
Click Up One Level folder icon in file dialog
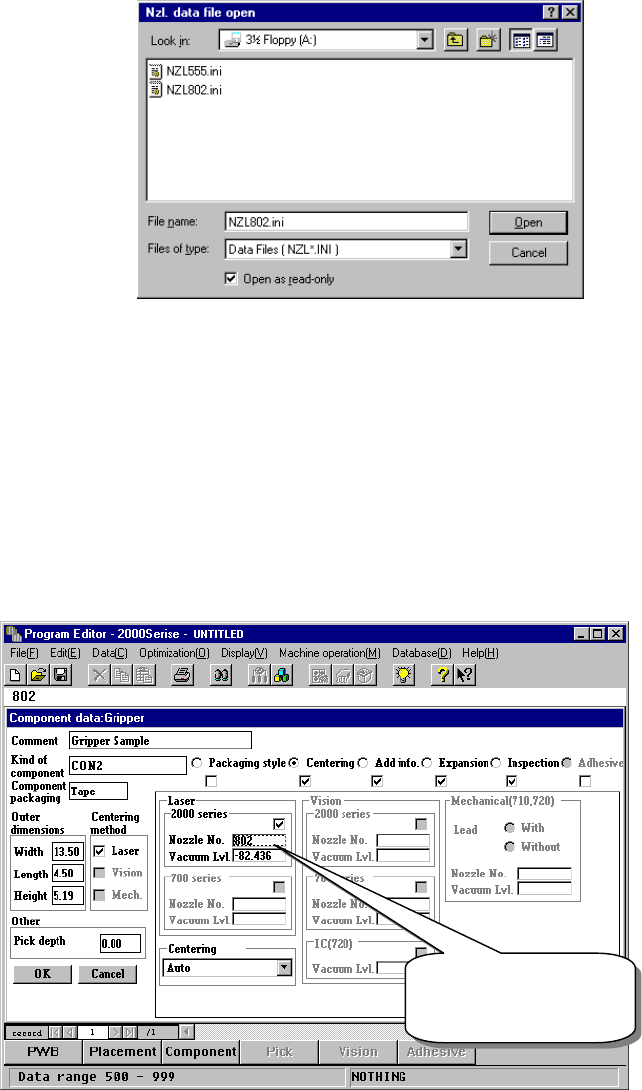(x=455, y=40)
